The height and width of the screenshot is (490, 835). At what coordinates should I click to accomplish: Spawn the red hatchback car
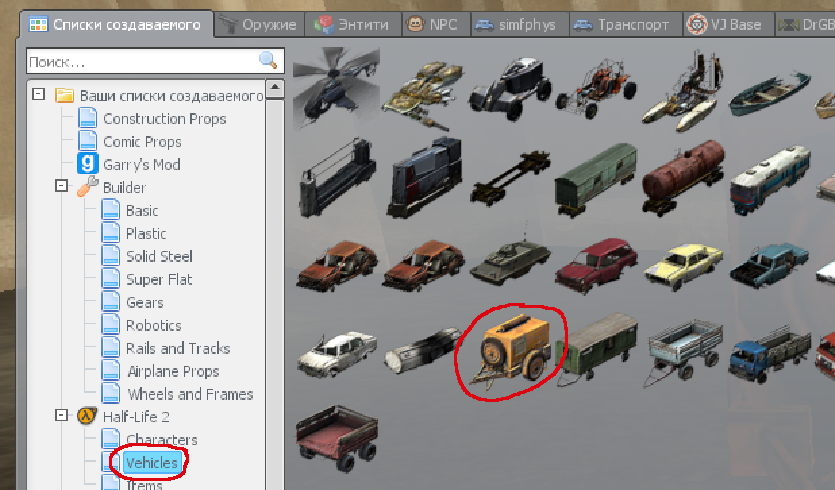pyautogui.click(x=596, y=265)
